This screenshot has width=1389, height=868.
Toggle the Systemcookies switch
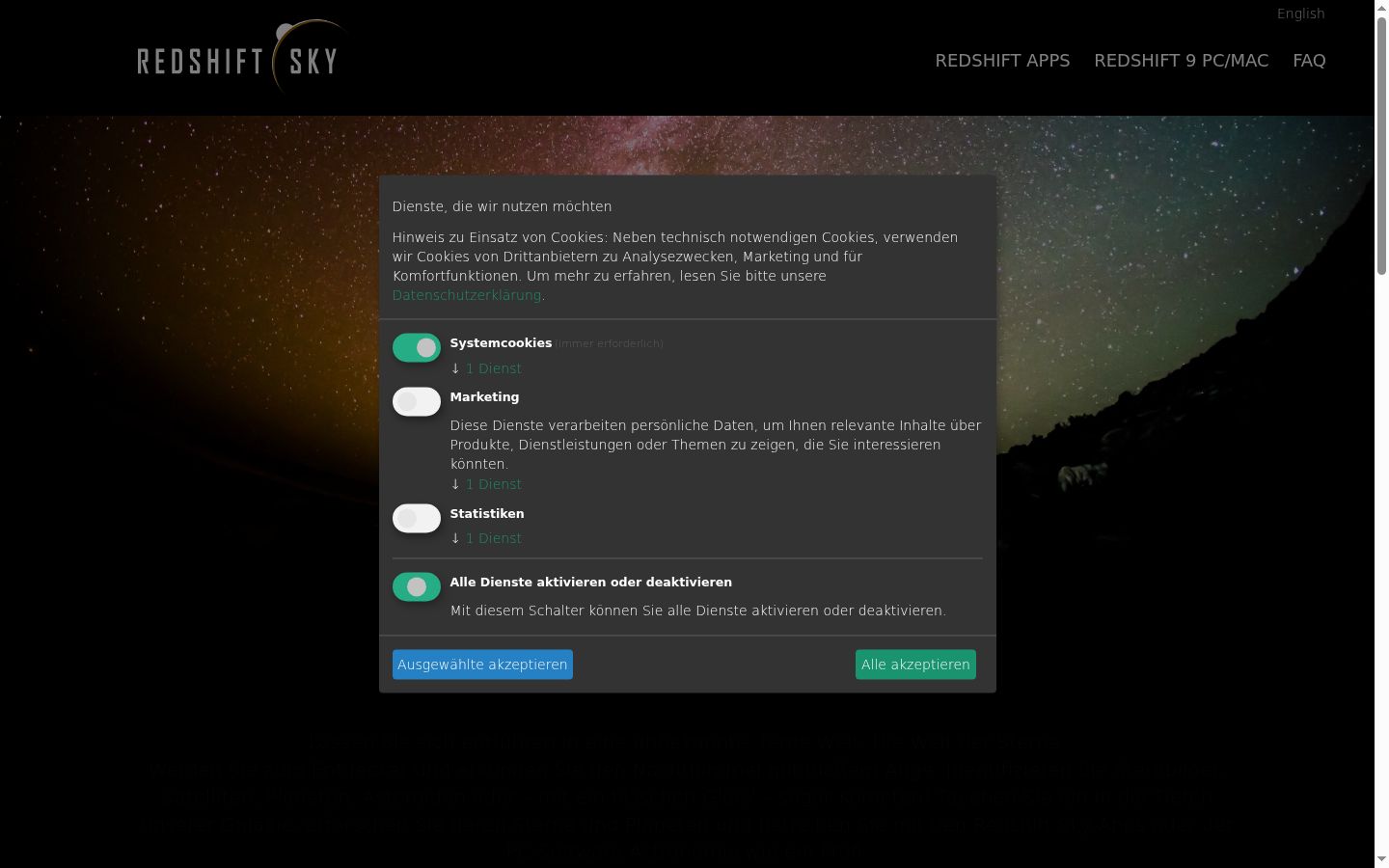pyautogui.click(x=417, y=348)
